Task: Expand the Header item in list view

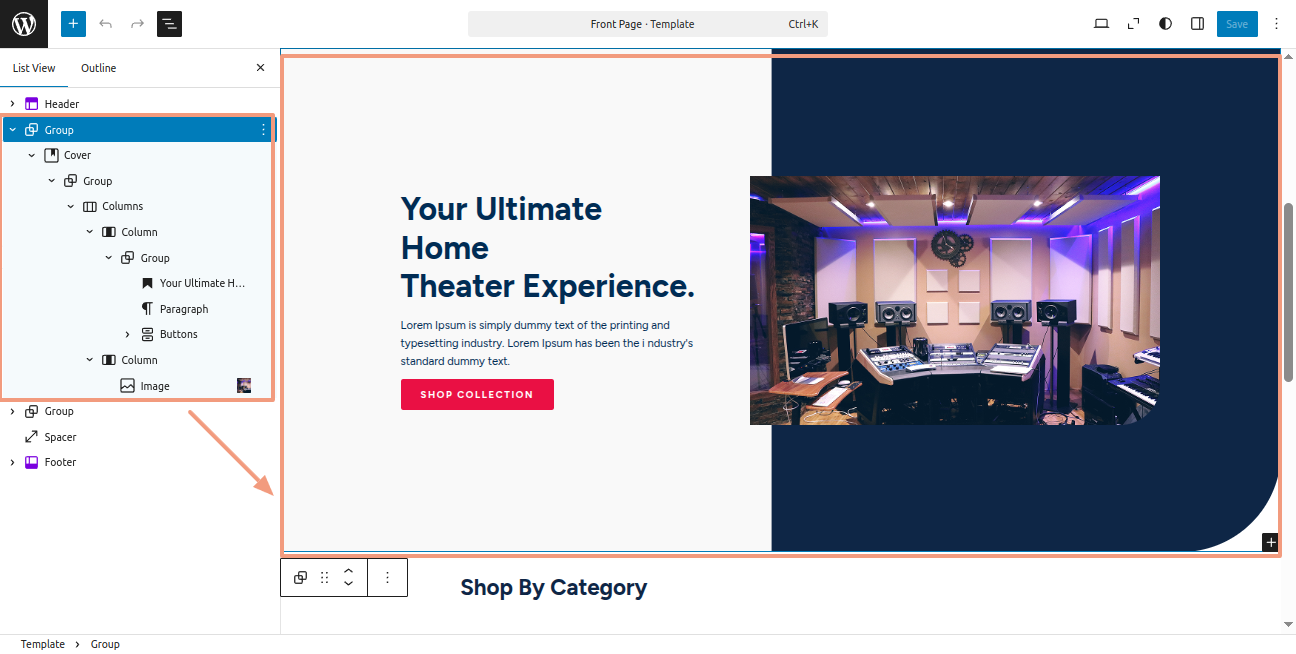Action: pyautogui.click(x=12, y=104)
